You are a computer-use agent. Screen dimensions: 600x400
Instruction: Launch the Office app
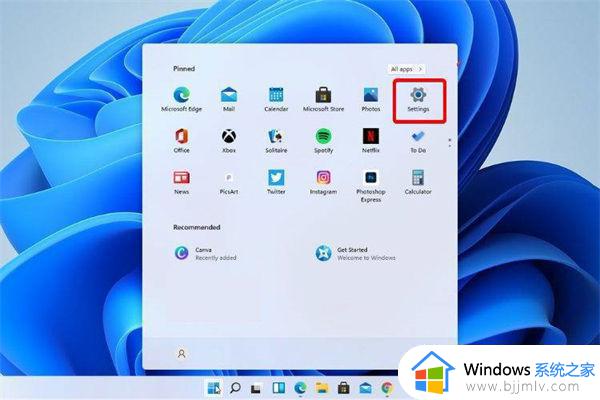(181, 140)
